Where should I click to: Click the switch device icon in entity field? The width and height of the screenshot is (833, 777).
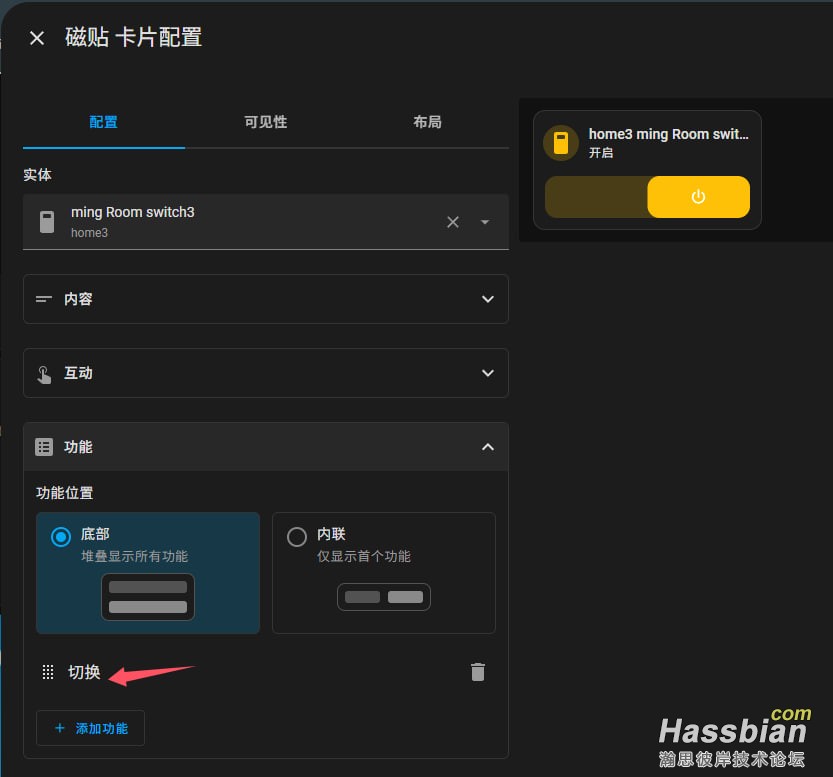(x=47, y=221)
